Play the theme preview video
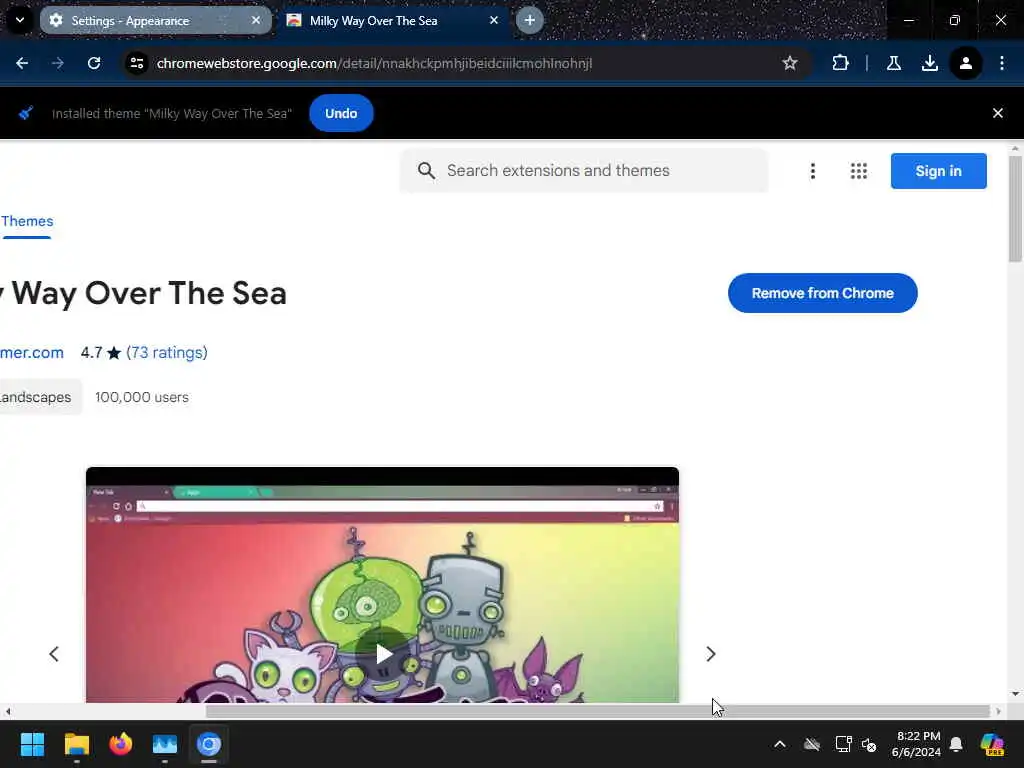This screenshot has width=1024, height=768. (383, 654)
